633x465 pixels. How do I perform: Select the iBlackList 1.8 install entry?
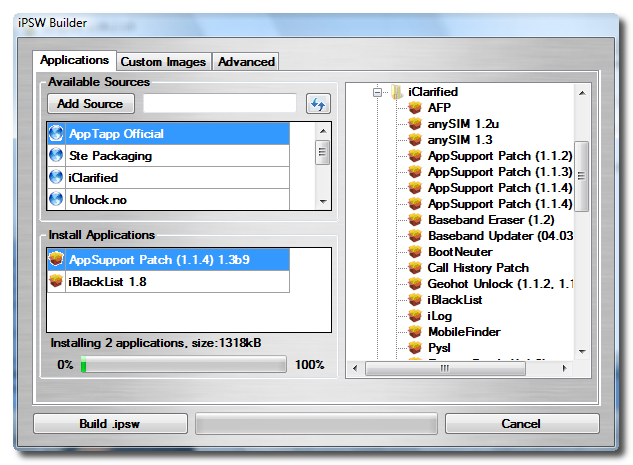tap(169, 281)
